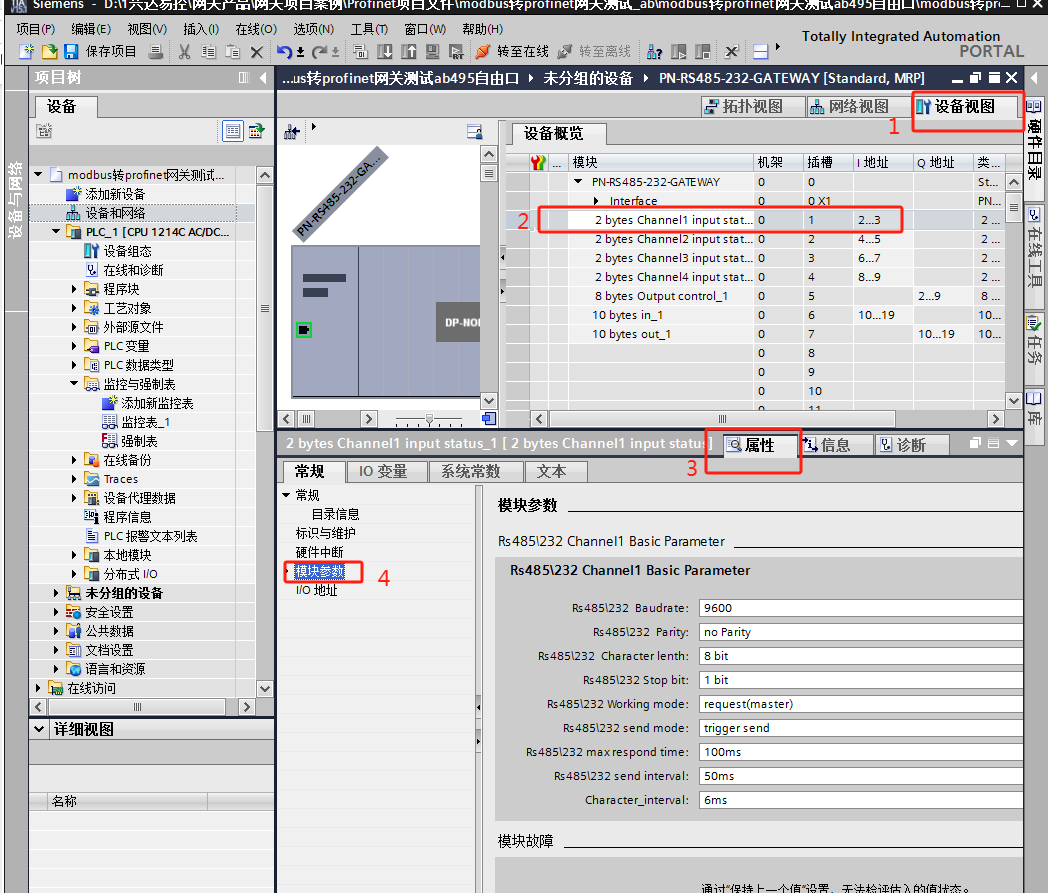Image resolution: width=1048 pixels, height=893 pixels.
Task: Collapse the PLC_1 CPU 1214C tree node
Action: (56, 231)
